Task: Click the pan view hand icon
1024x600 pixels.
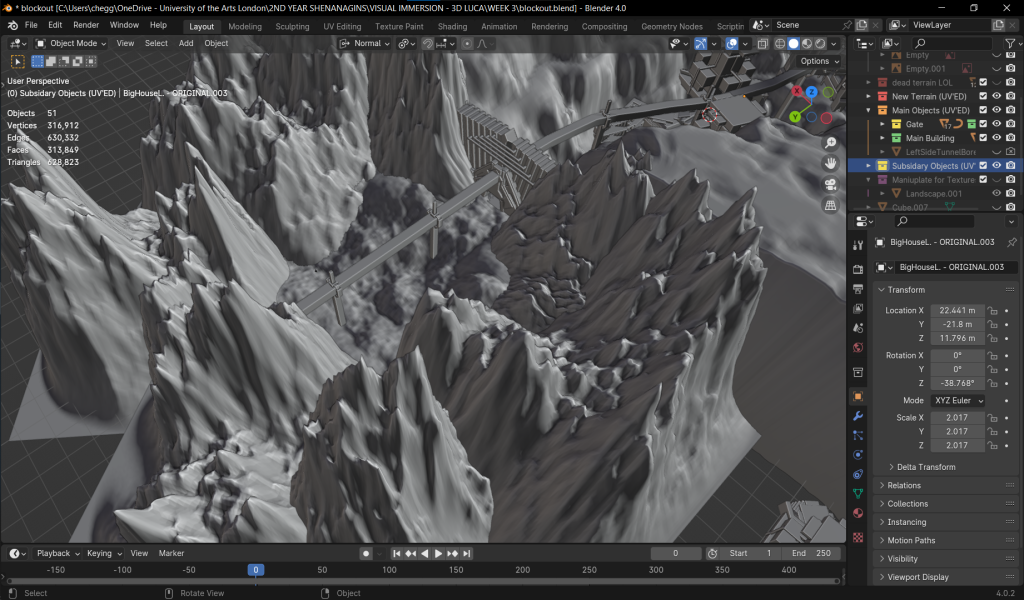Action: point(830,163)
